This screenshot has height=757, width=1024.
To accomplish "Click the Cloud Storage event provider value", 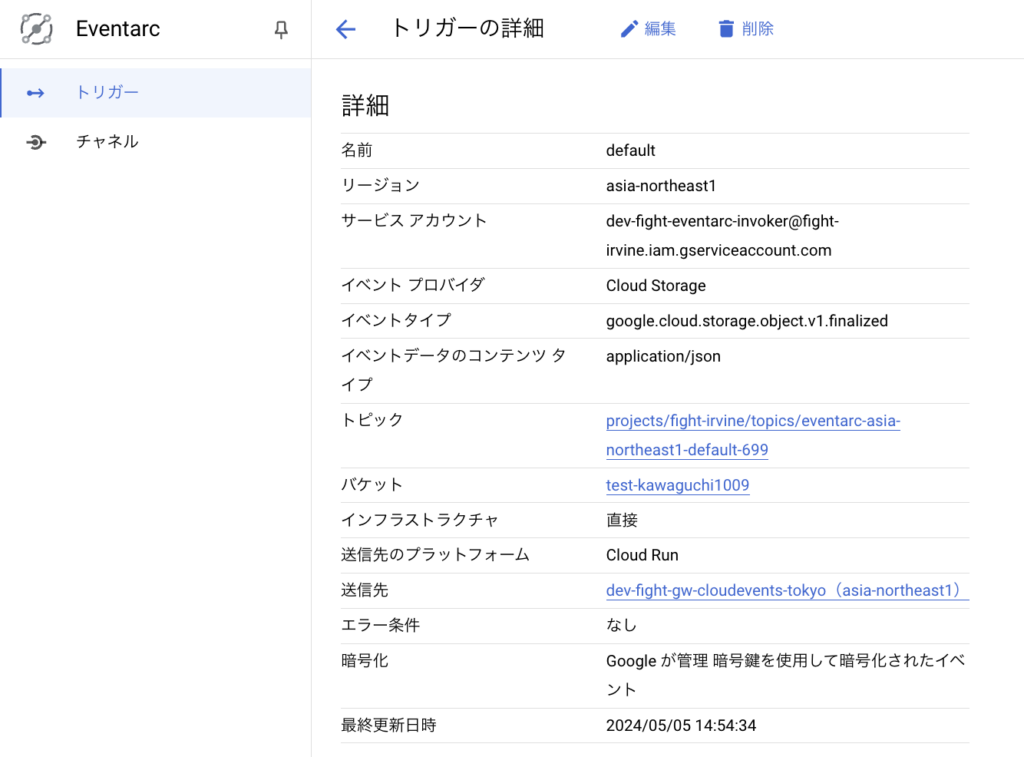I will (655, 285).
